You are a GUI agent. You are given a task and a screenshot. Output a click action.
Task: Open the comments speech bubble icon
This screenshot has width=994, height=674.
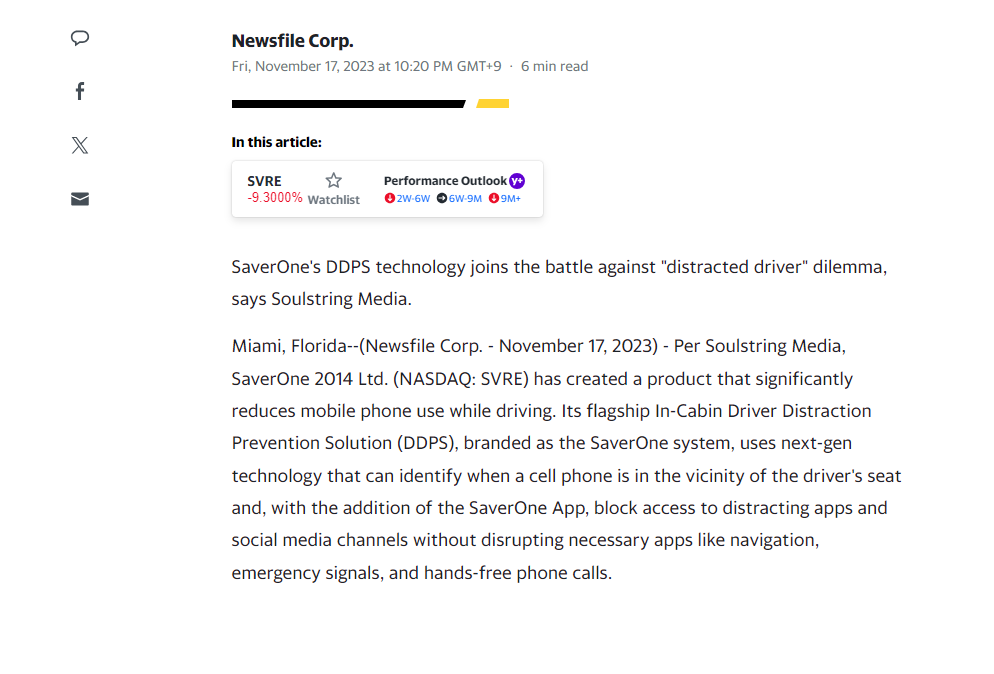[80, 38]
